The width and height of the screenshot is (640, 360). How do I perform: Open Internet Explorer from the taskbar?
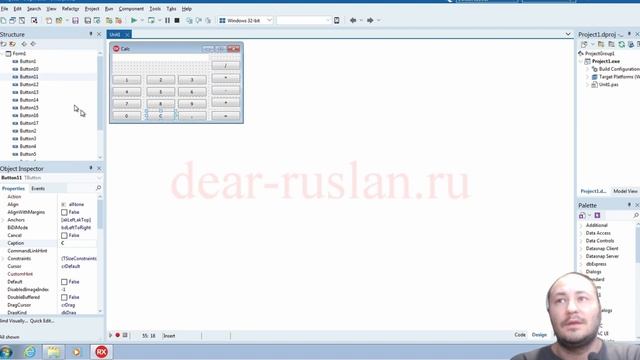point(30,352)
